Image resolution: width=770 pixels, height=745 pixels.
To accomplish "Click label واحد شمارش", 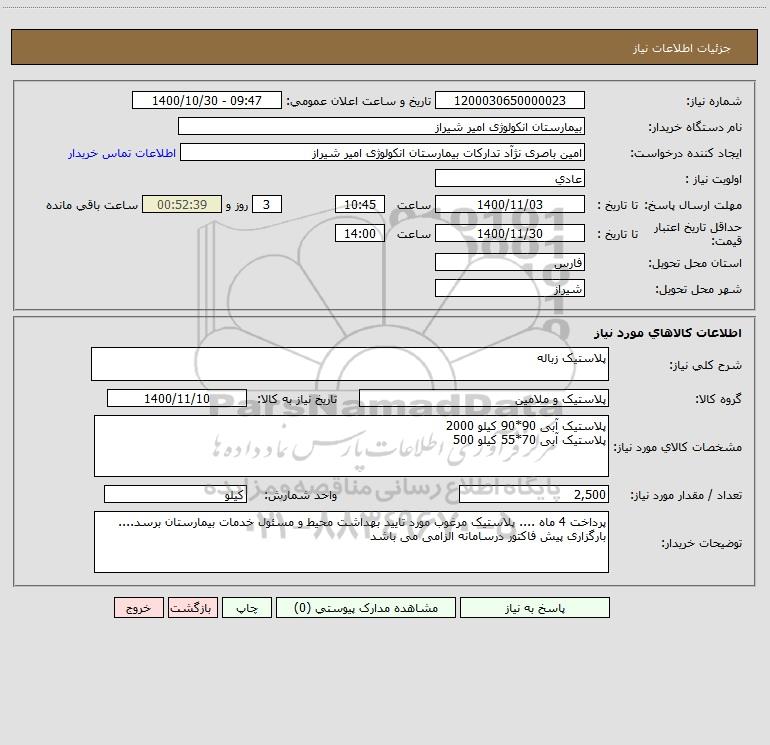I will [301, 496].
